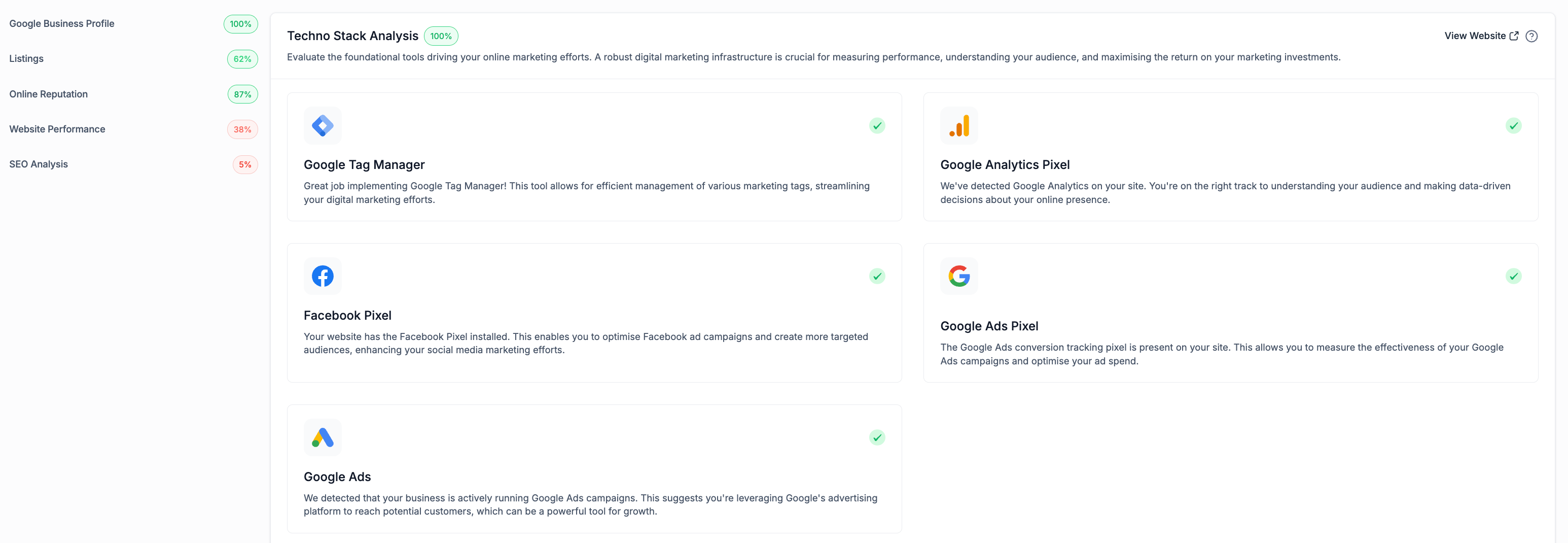Screen dimensions: 1568x543
Task: Open the Website Performance section
Action: pyautogui.click(x=57, y=129)
